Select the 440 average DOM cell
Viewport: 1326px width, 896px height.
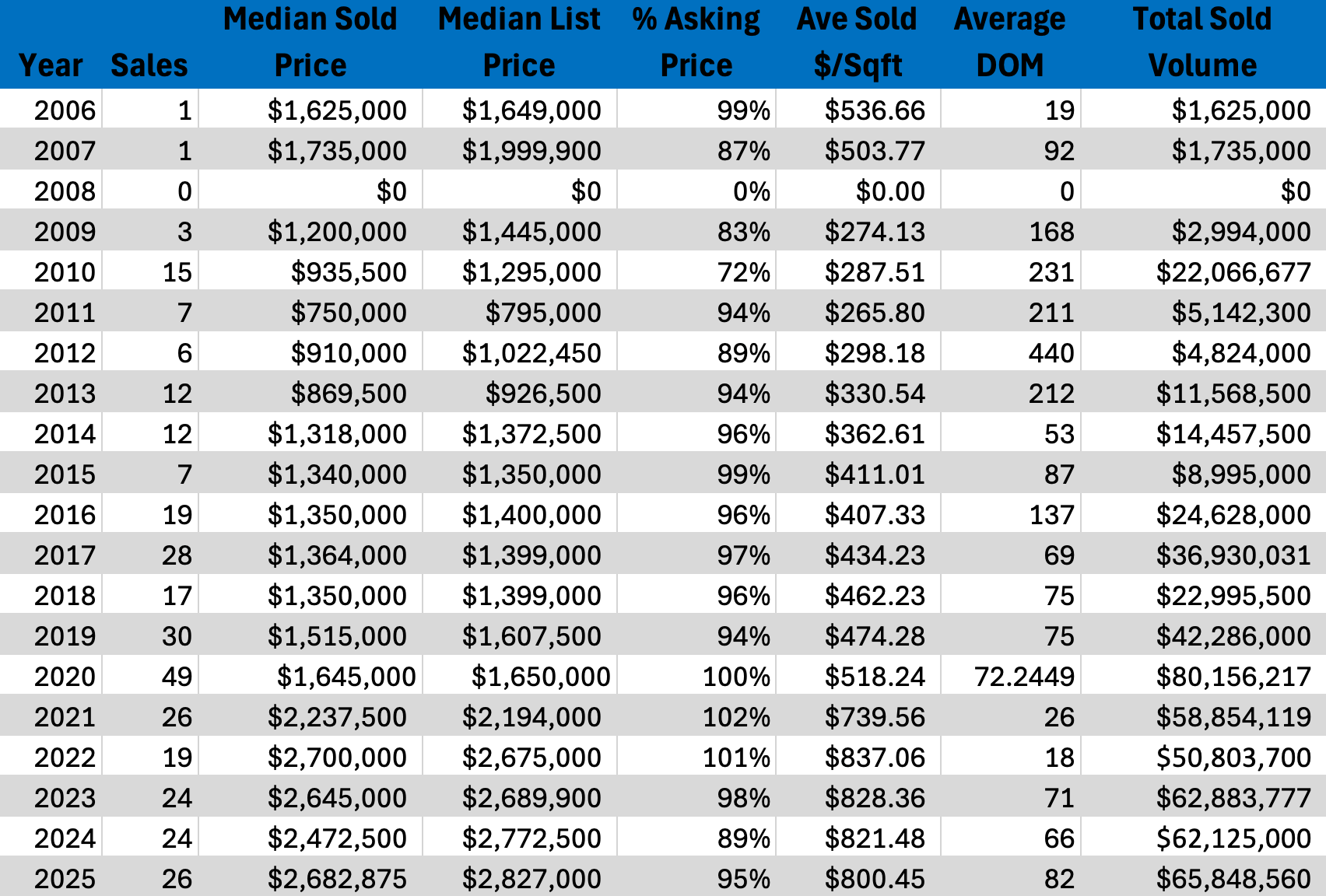(1051, 353)
